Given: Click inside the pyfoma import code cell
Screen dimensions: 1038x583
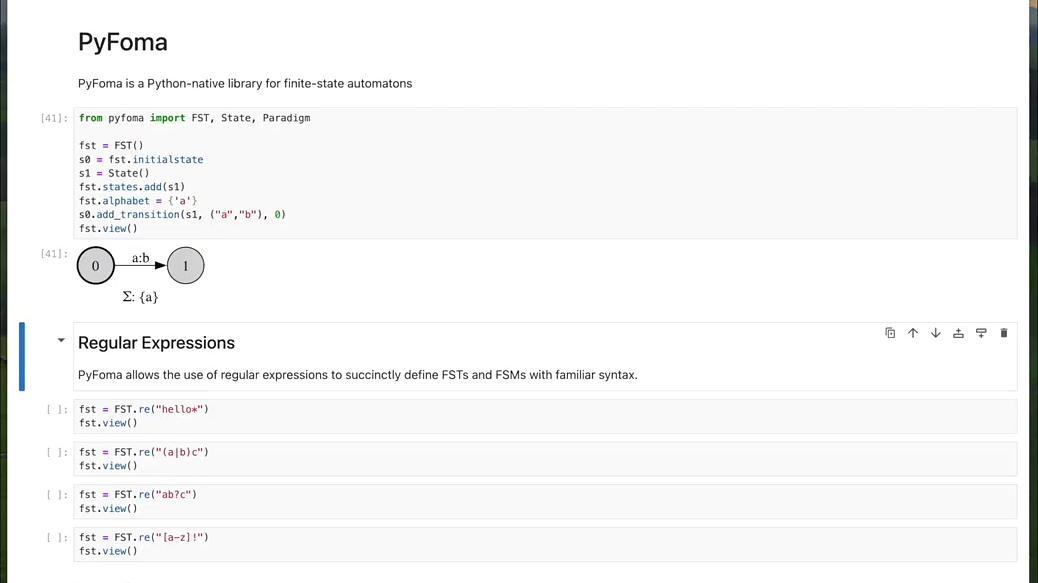Looking at the screenshot, I should point(545,173).
